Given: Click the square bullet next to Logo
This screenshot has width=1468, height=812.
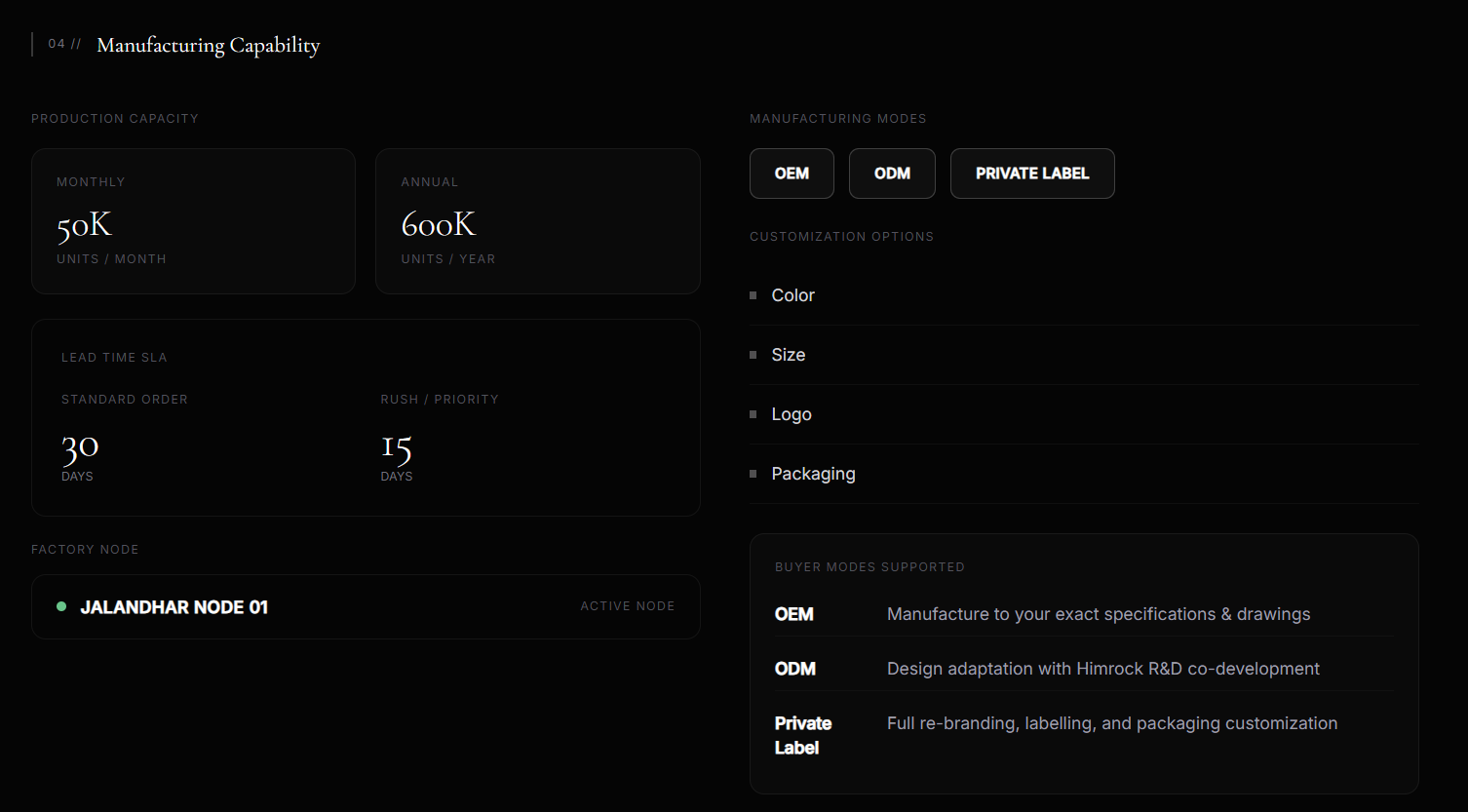Looking at the screenshot, I should 753,414.
